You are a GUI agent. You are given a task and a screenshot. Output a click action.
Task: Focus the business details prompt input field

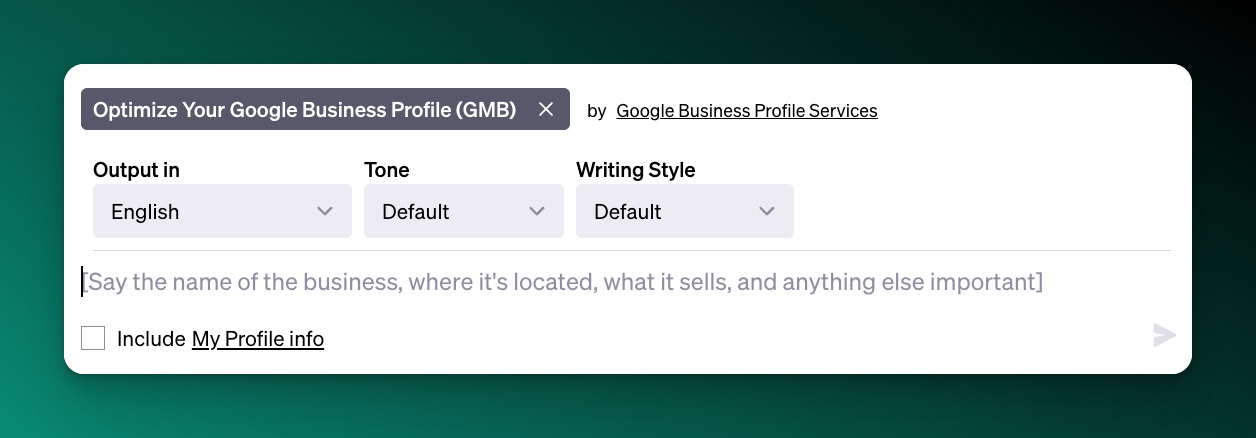(626, 282)
